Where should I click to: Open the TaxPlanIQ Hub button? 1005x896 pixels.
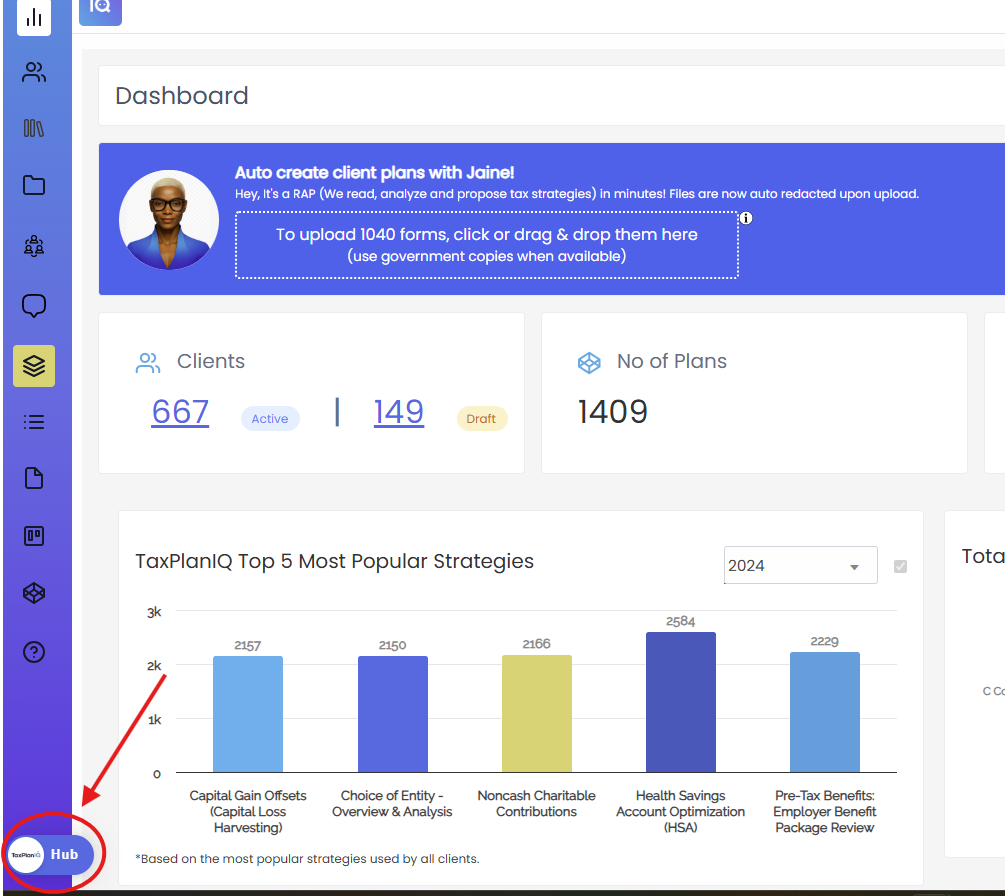pos(51,854)
